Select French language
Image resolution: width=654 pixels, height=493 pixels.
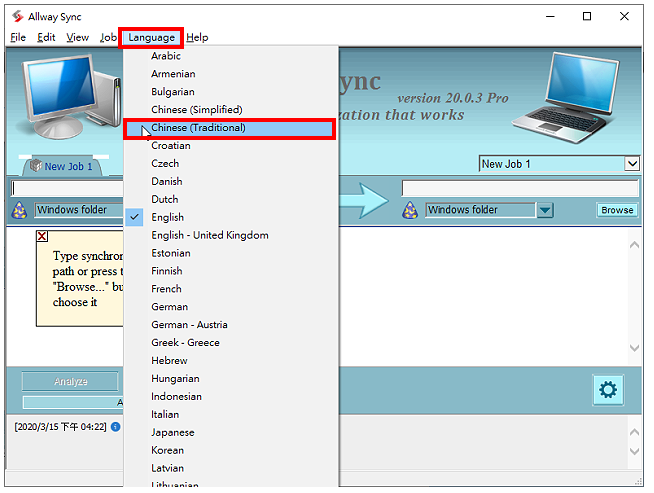click(x=231, y=289)
